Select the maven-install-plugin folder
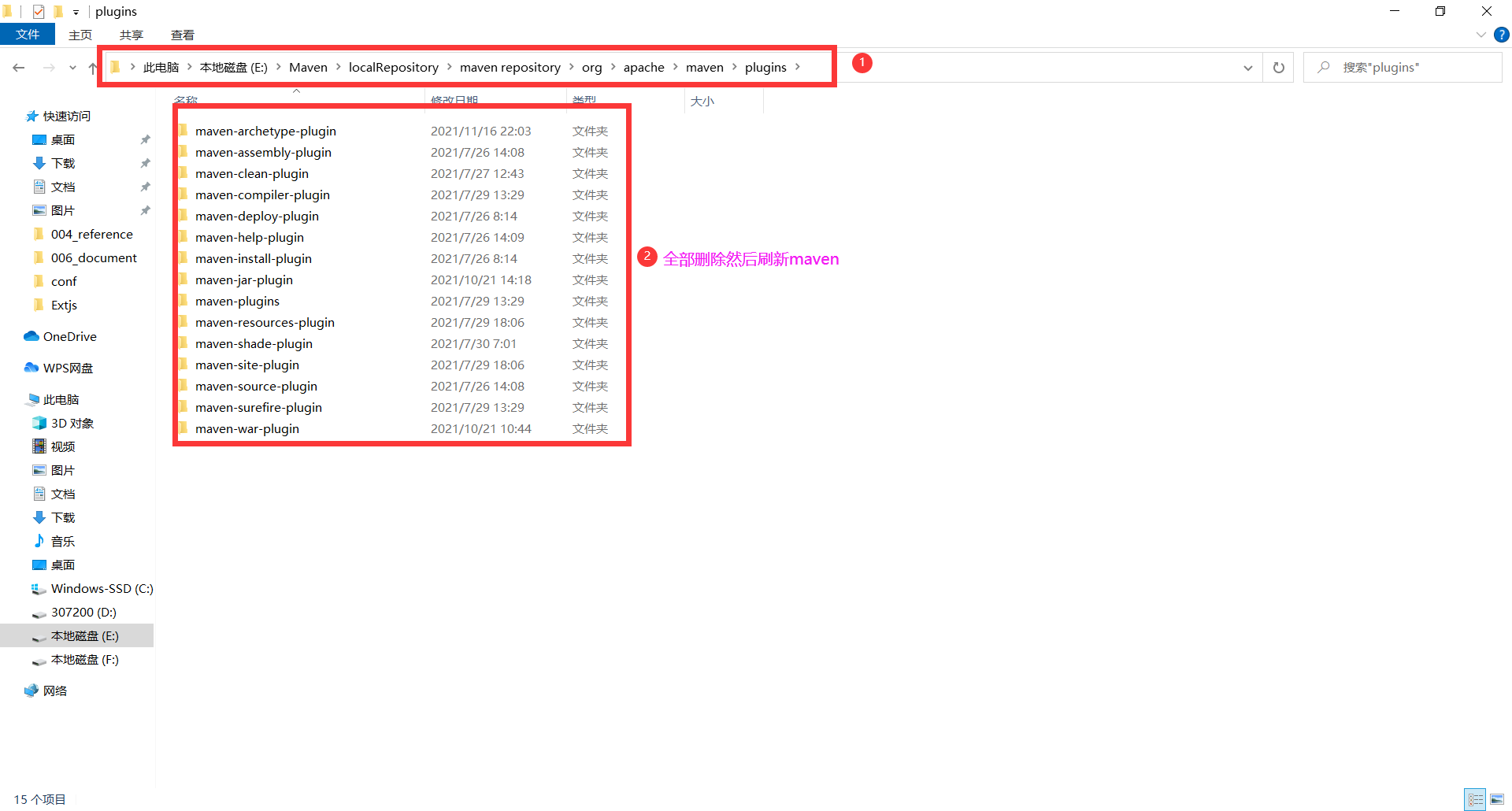 pyautogui.click(x=254, y=258)
